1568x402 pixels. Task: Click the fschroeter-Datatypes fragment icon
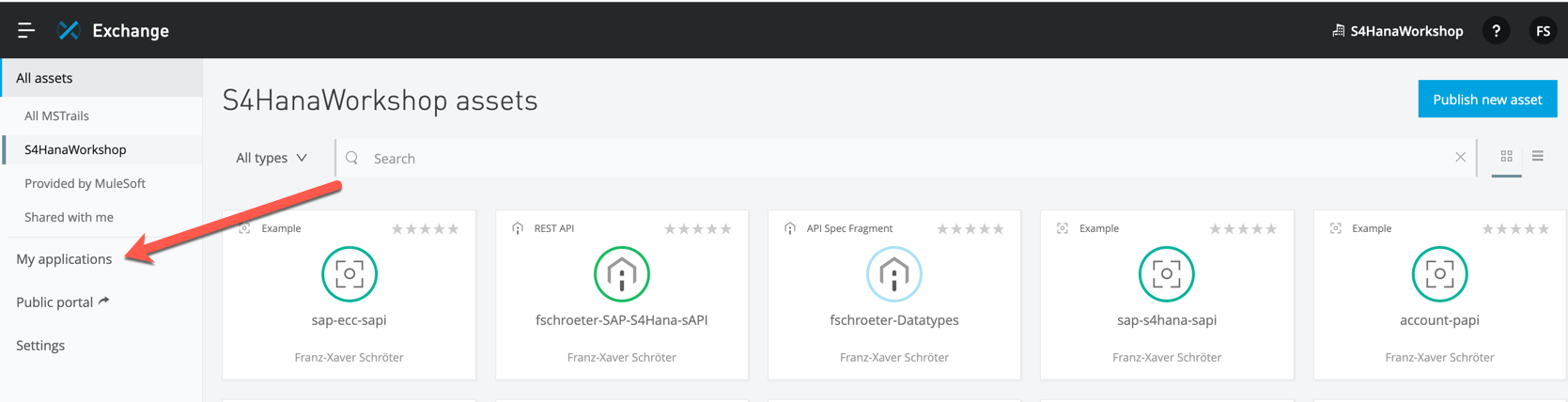(893, 274)
